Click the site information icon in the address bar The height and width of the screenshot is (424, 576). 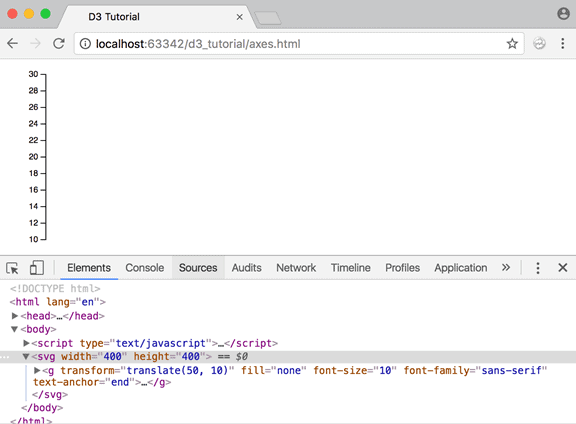coord(85,44)
